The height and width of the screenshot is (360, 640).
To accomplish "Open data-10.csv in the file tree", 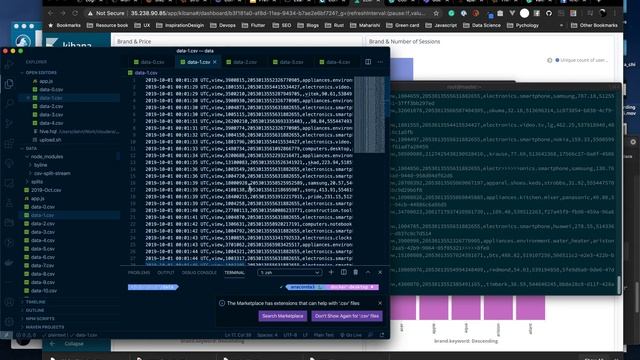I will point(44,291).
